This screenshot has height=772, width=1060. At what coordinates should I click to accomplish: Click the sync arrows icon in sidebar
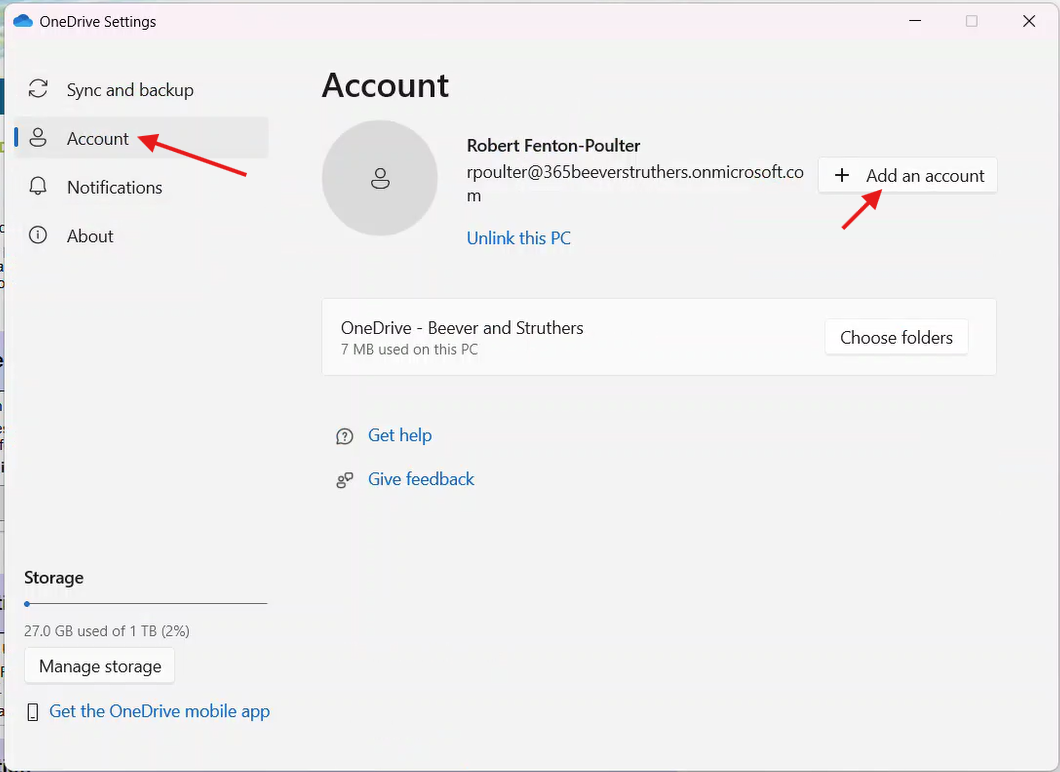click(x=38, y=90)
